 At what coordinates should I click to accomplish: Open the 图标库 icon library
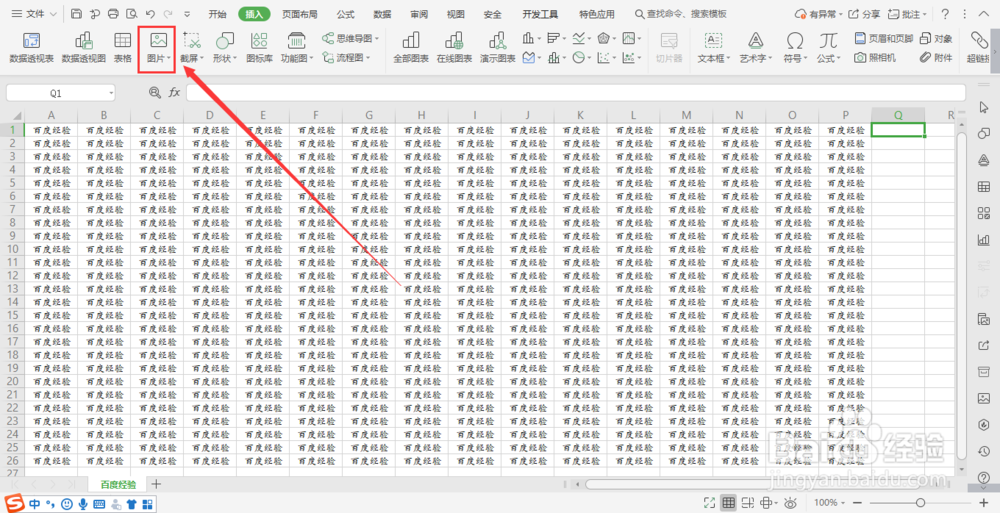(x=259, y=48)
